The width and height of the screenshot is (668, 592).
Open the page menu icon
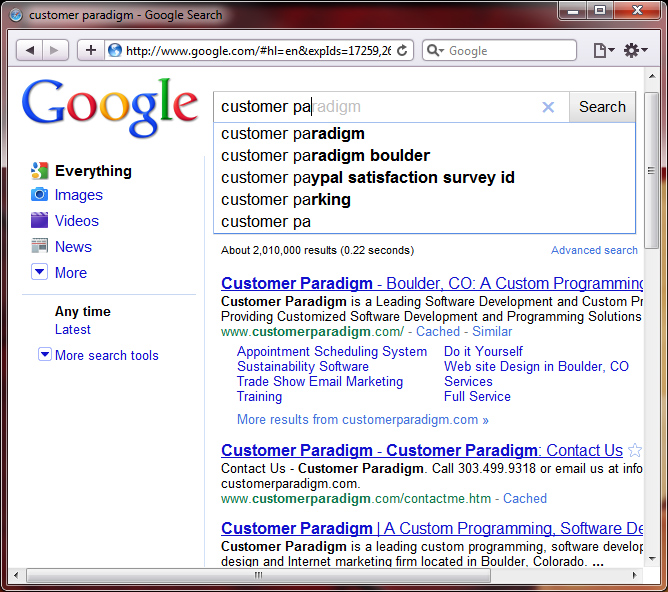tap(604, 51)
